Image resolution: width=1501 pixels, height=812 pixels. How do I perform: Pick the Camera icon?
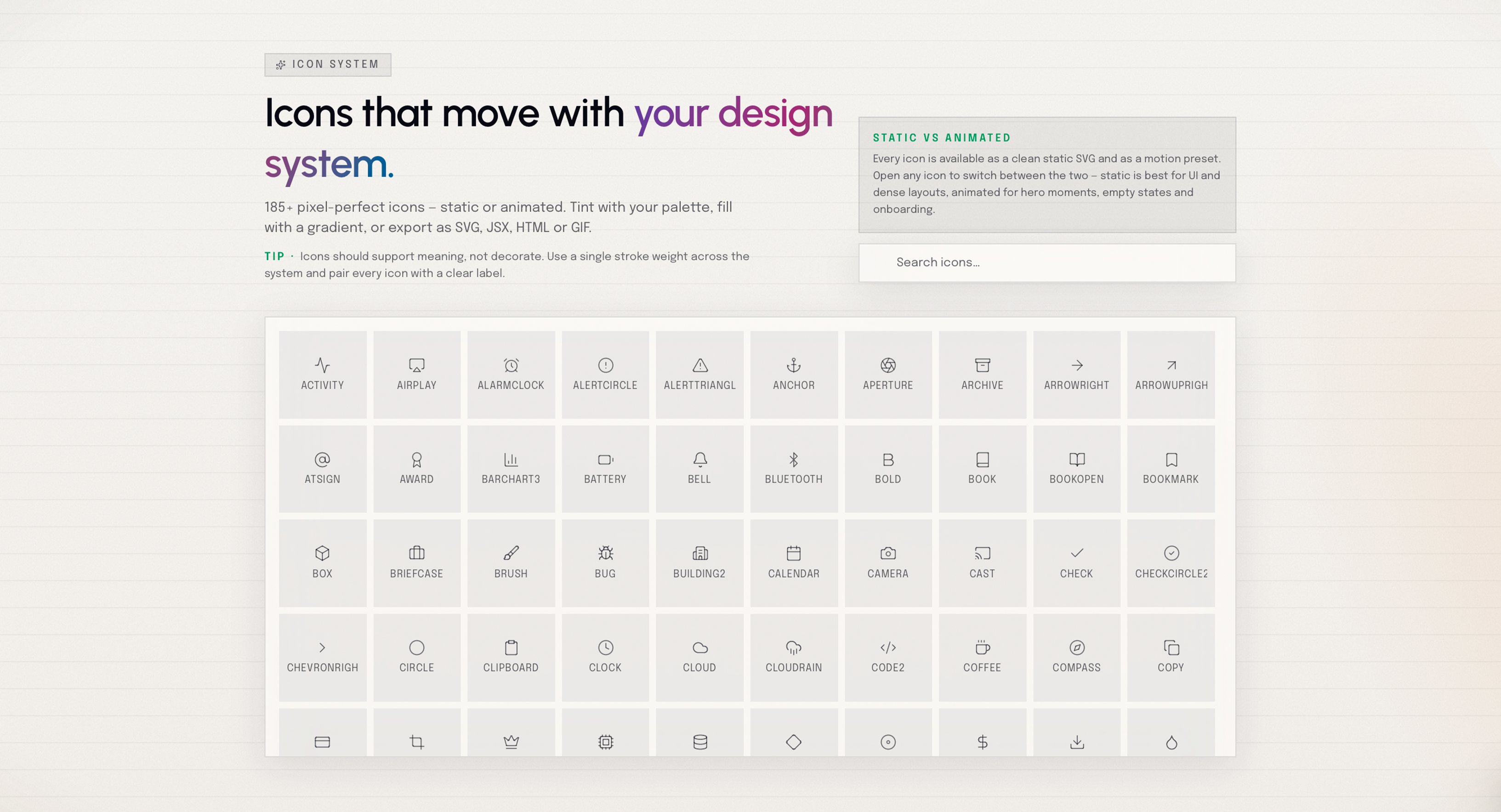pos(888,563)
